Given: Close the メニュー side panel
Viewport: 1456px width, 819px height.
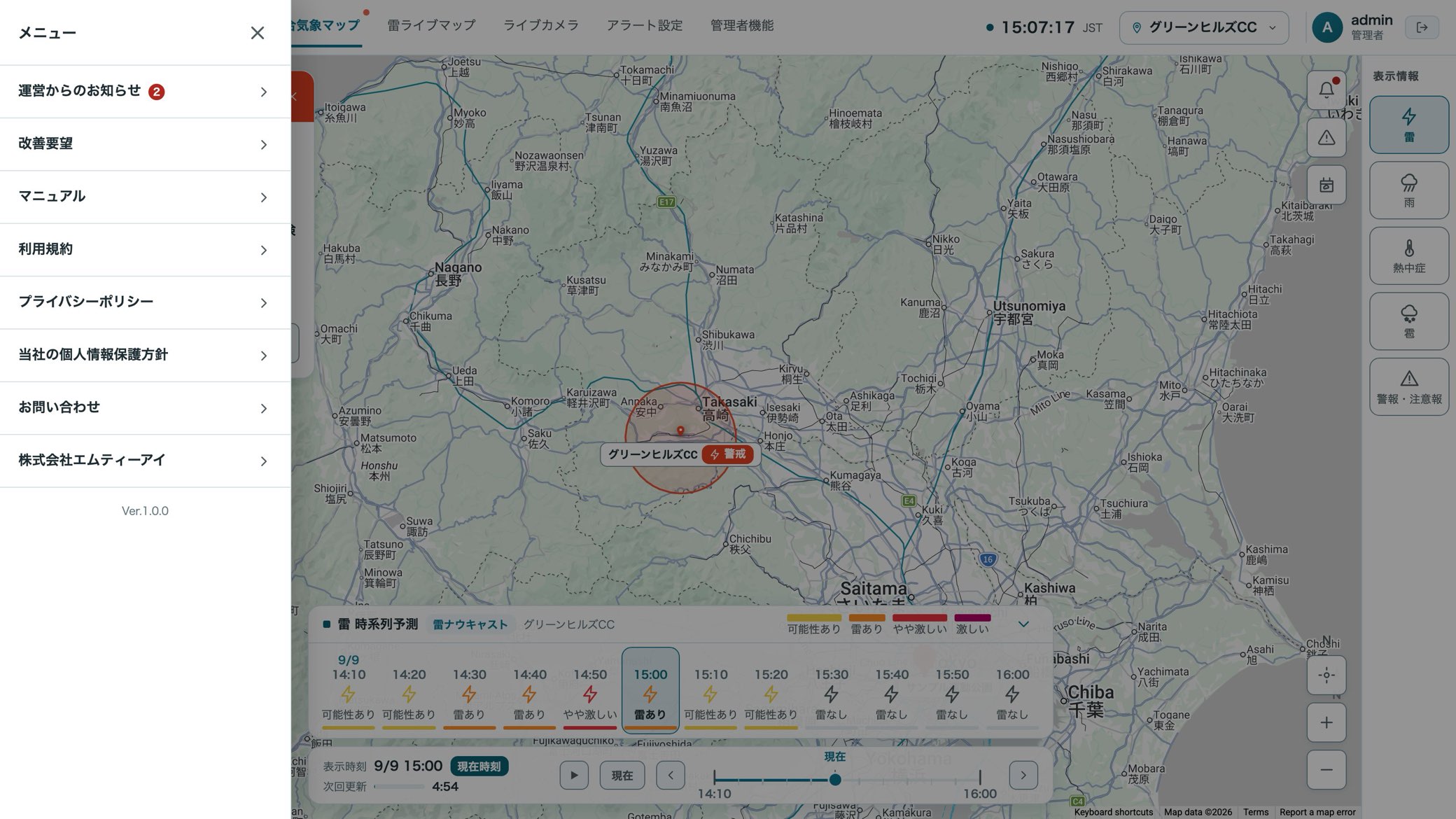Looking at the screenshot, I should [257, 33].
